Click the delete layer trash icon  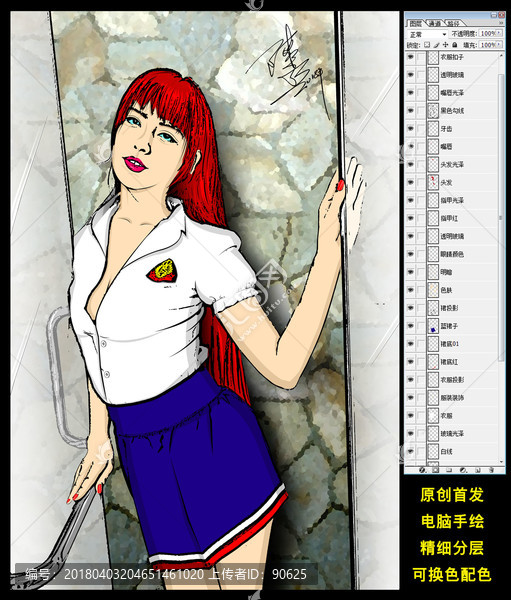coord(491,469)
